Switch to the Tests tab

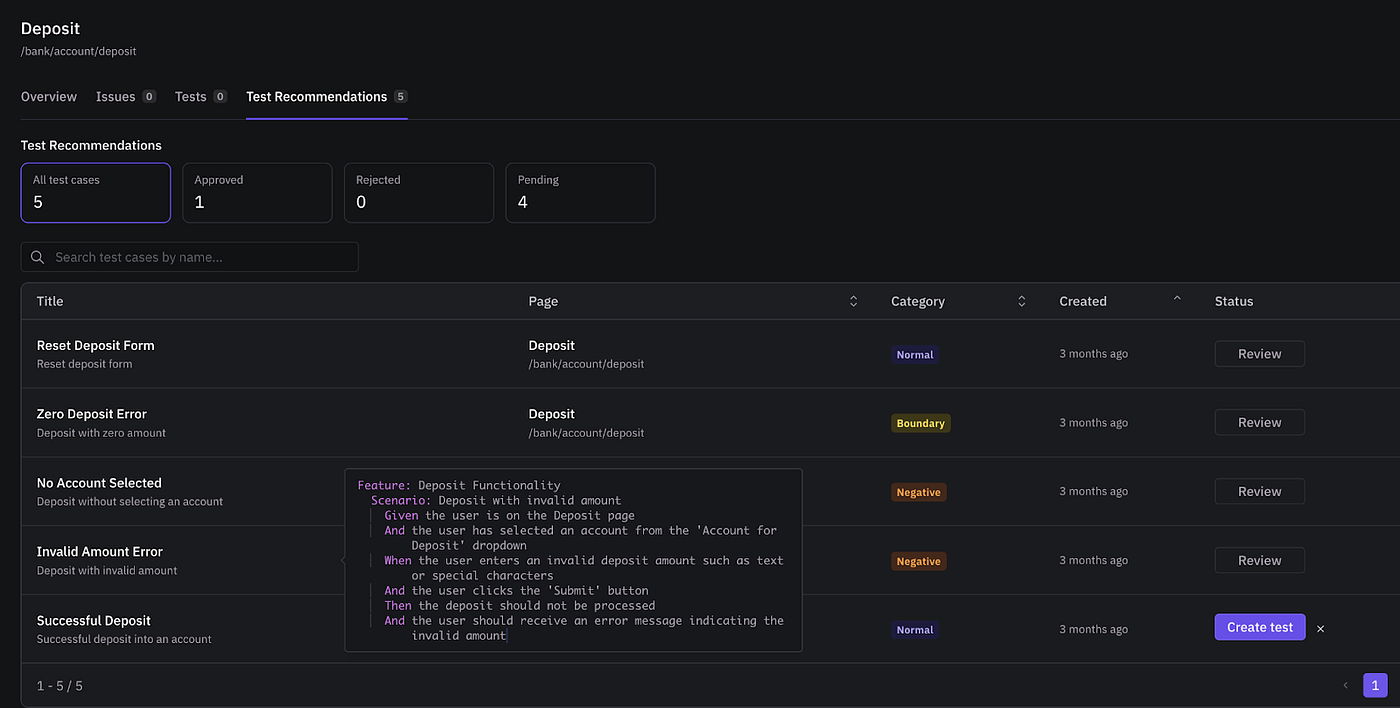click(x=201, y=97)
